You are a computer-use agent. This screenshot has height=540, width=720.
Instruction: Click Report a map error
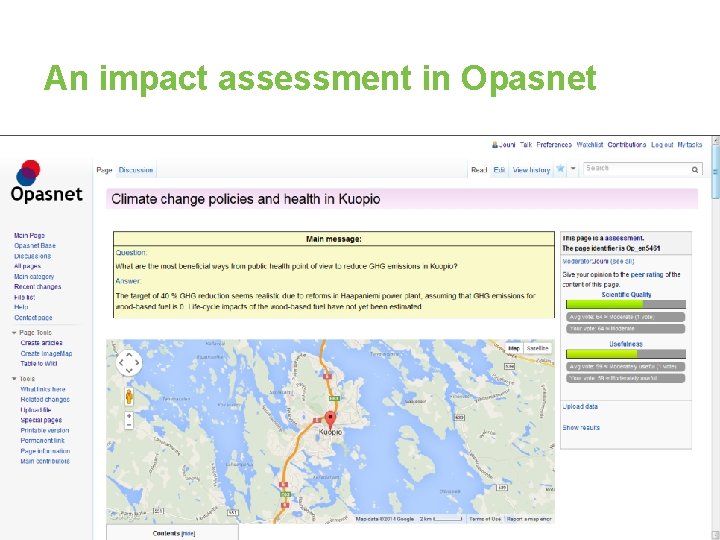(x=529, y=519)
